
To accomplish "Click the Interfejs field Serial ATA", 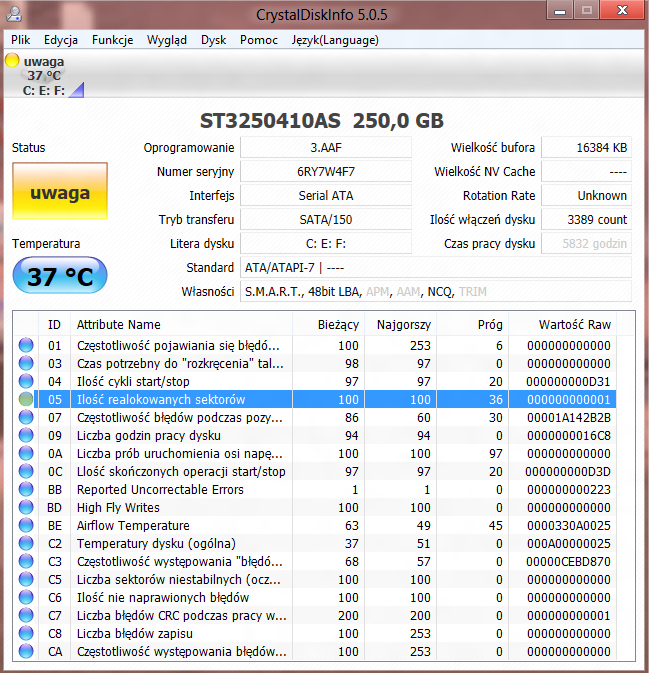I will 326,196.
